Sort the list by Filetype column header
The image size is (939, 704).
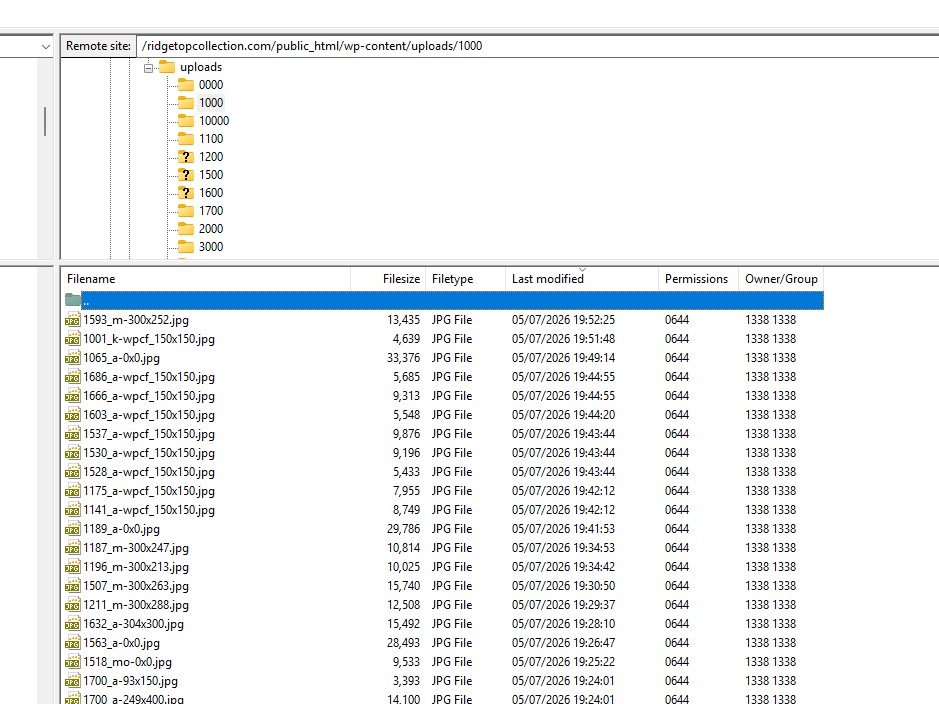[465, 279]
